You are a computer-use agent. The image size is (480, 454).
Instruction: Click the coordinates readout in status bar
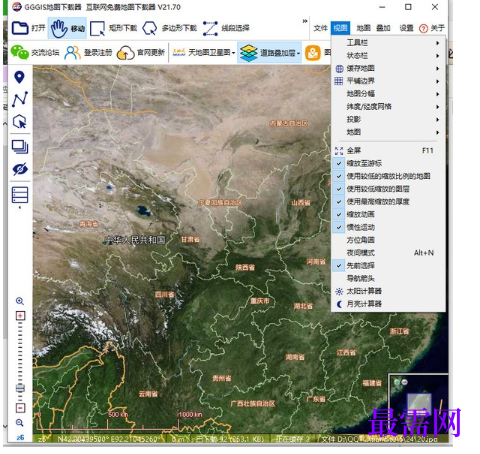pos(108,439)
